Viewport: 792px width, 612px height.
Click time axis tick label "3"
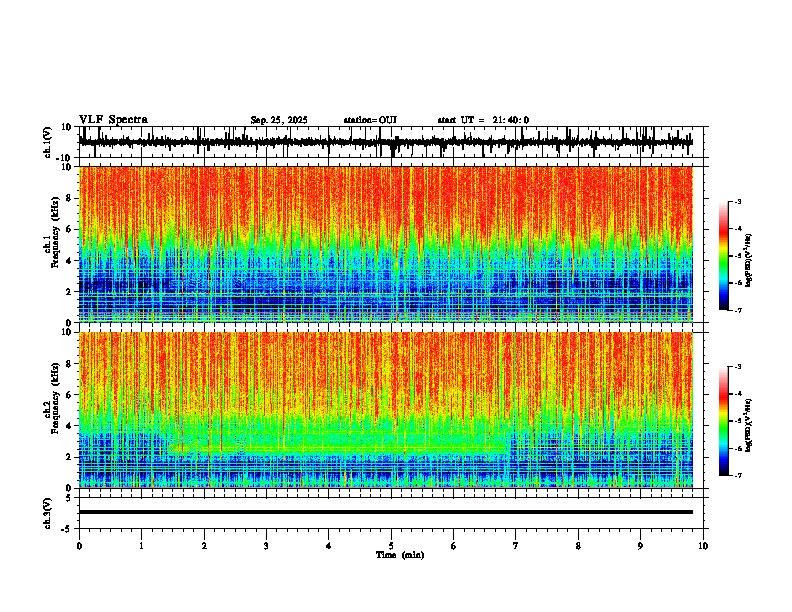click(x=266, y=546)
